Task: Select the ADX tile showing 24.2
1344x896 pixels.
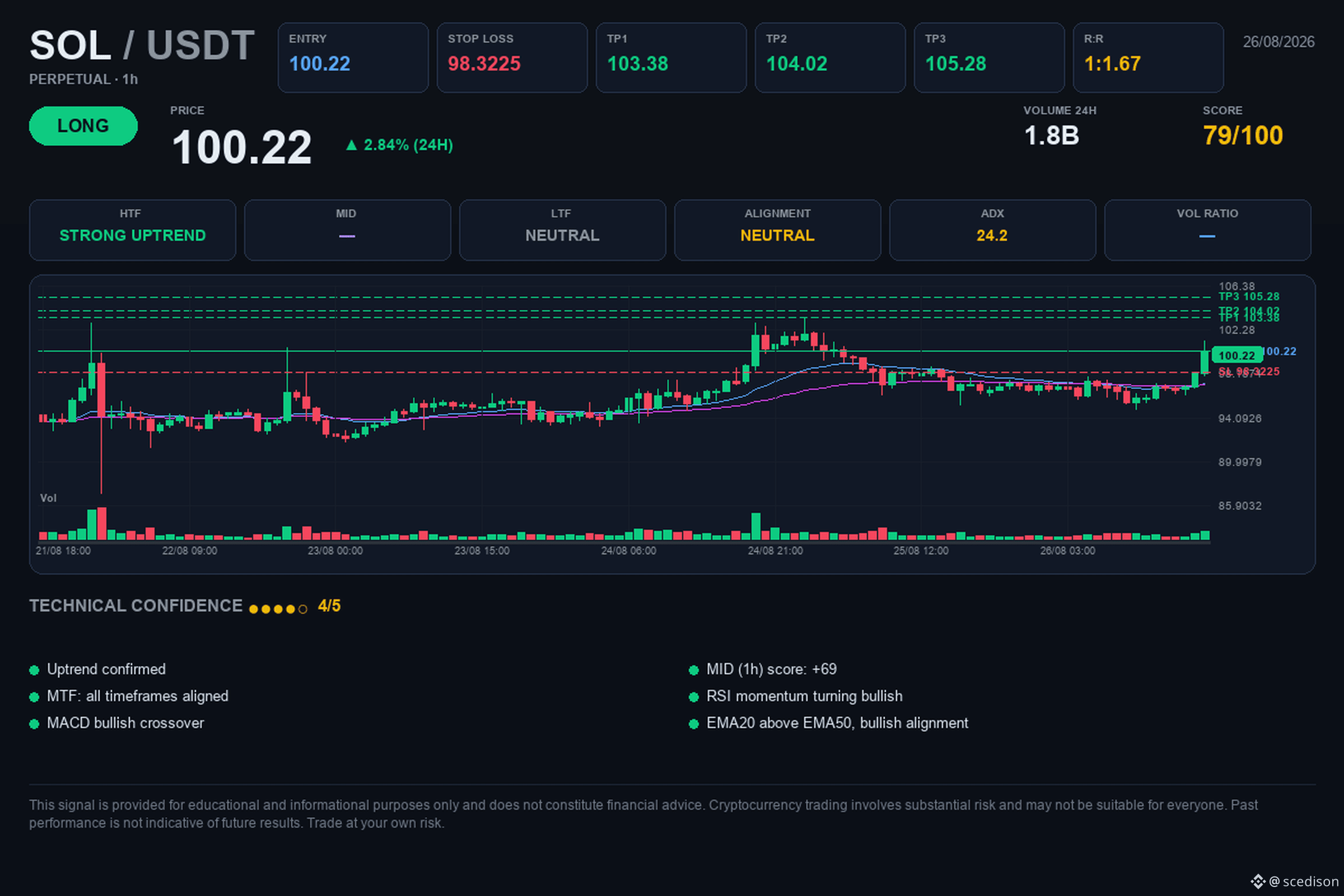Action: 992,230
